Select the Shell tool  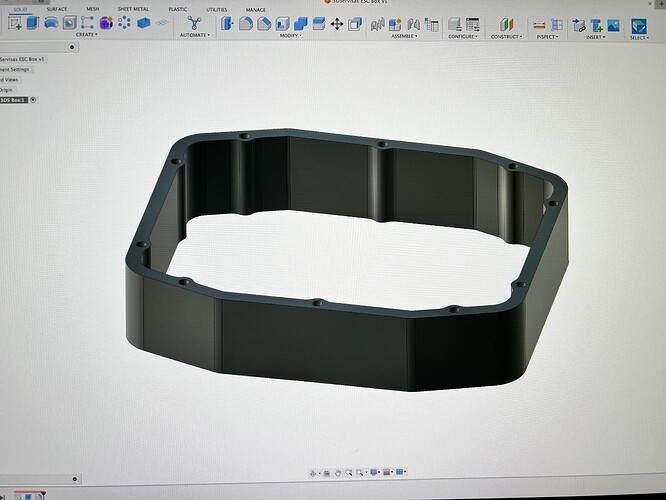point(282,23)
